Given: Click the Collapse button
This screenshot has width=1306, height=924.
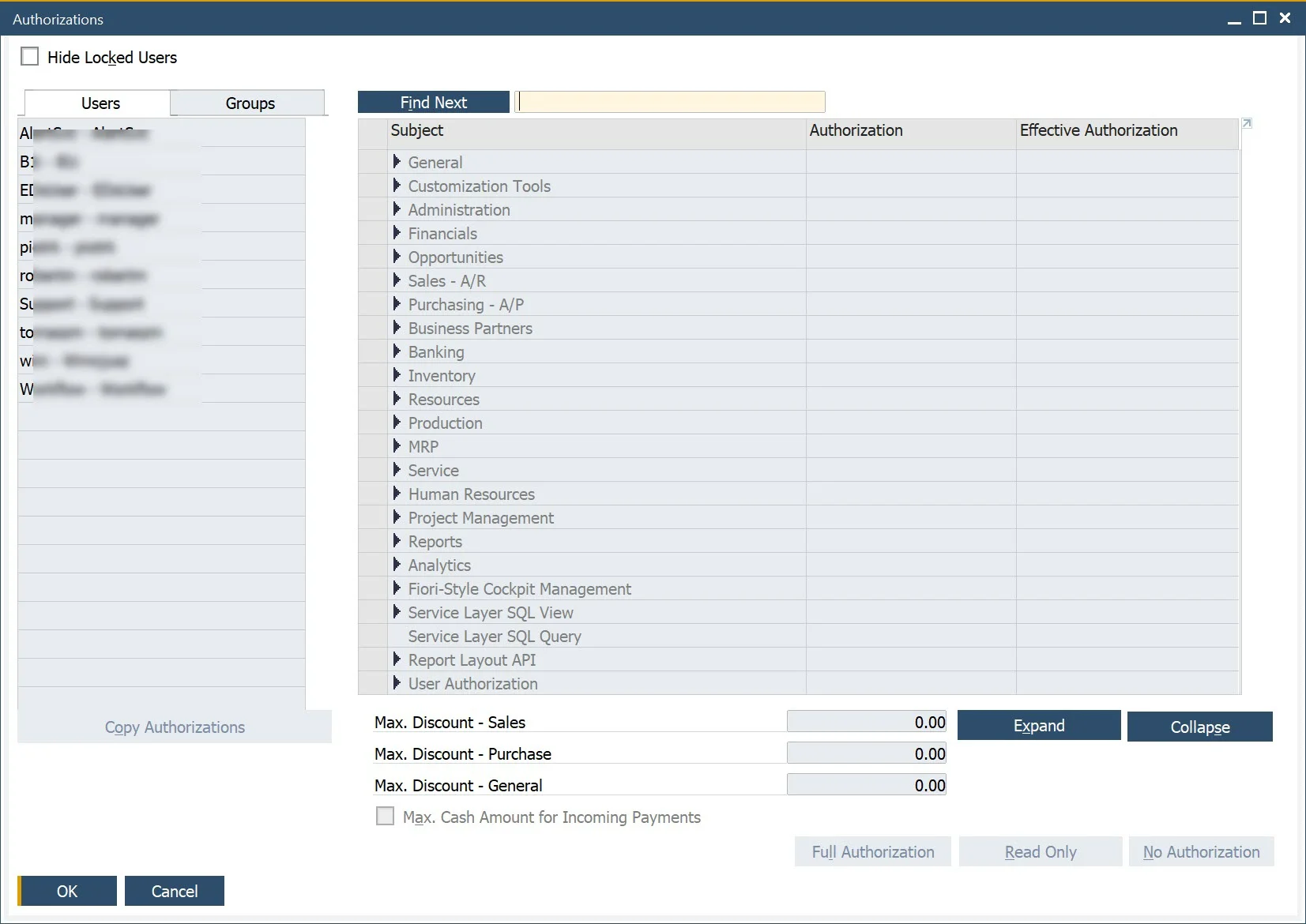Looking at the screenshot, I should 1199,727.
